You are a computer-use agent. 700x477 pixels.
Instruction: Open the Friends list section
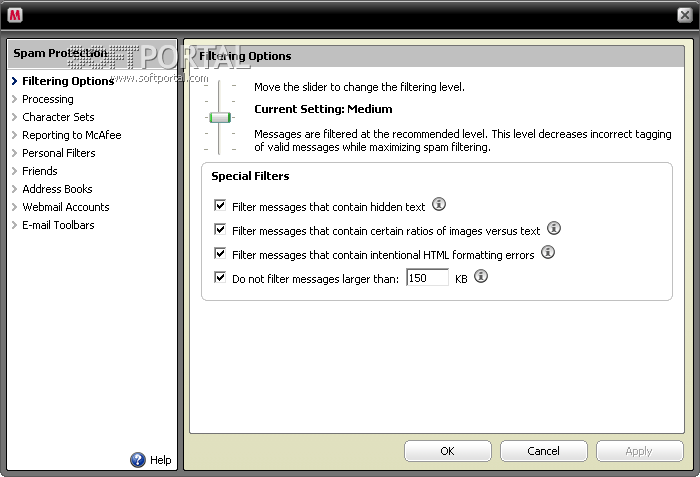click(40, 171)
